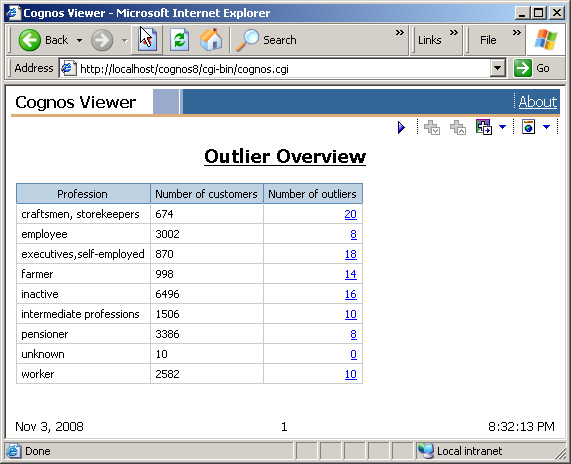Click the Local intranet zone icon
This screenshot has height=464, width=571.
click(425, 451)
